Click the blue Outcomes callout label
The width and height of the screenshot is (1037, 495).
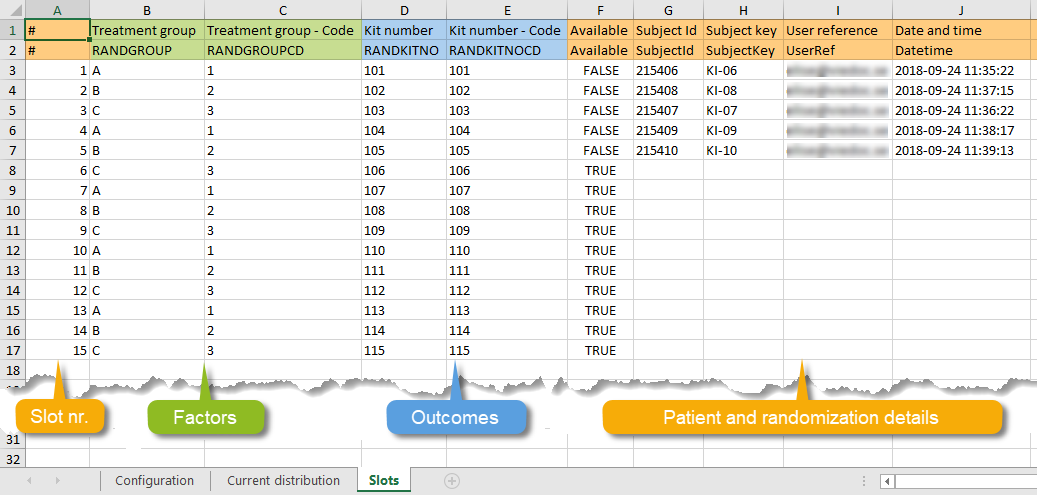pos(455,417)
